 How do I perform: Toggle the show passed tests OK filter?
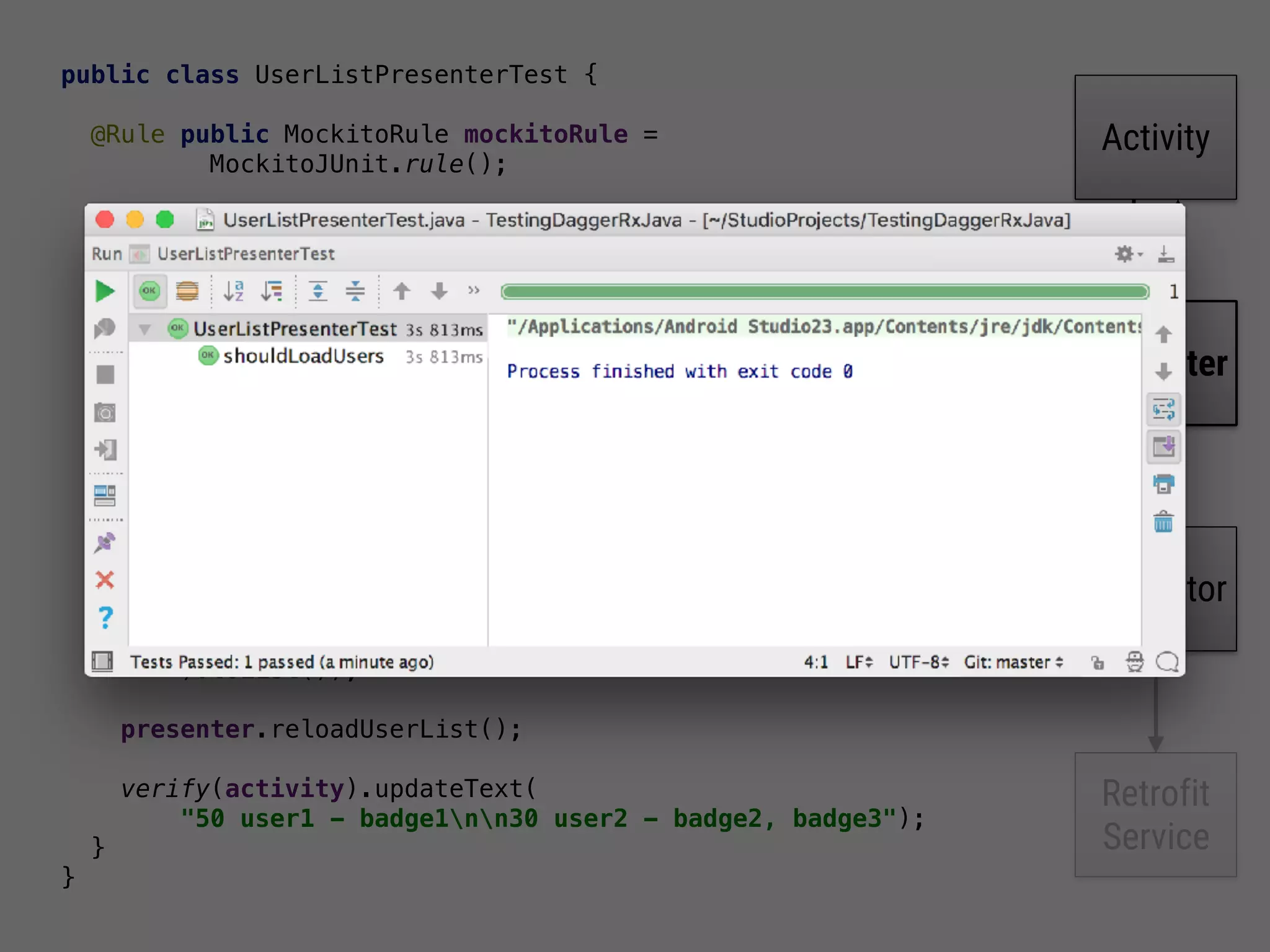click(149, 291)
